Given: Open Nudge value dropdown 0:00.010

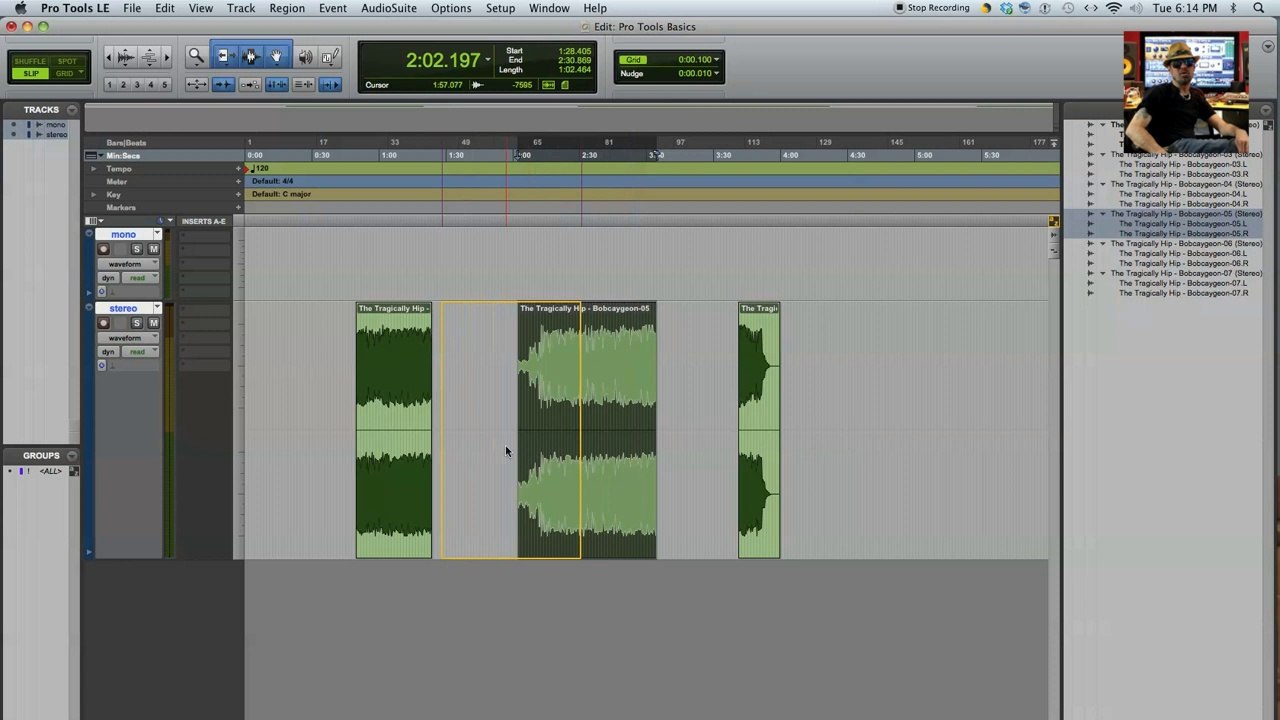Looking at the screenshot, I should tap(716, 73).
